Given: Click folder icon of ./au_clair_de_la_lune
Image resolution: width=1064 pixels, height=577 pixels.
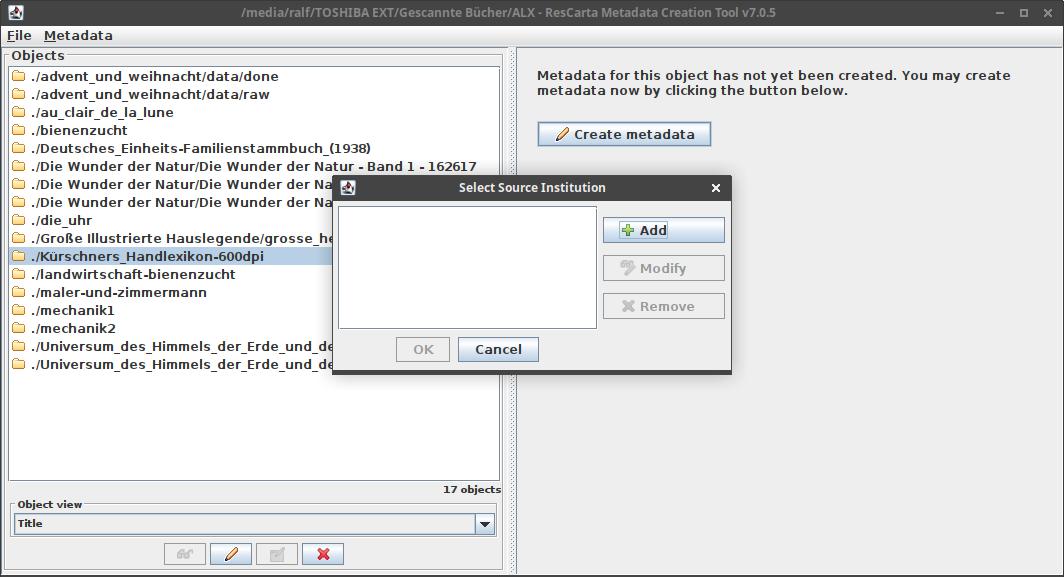Looking at the screenshot, I should (19, 111).
